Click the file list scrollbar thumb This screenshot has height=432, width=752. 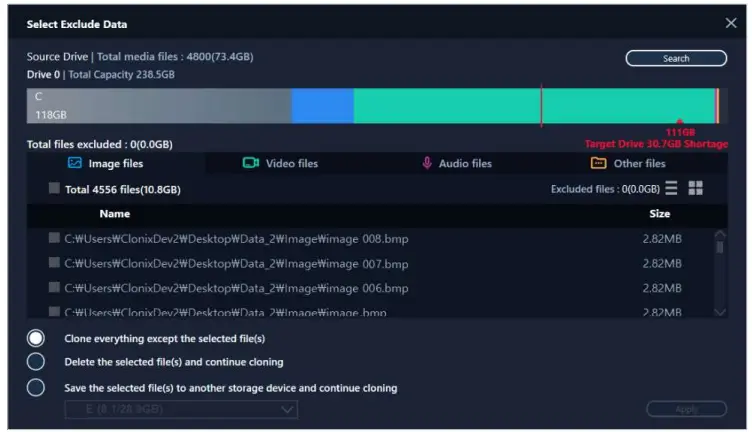pos(720,247)
